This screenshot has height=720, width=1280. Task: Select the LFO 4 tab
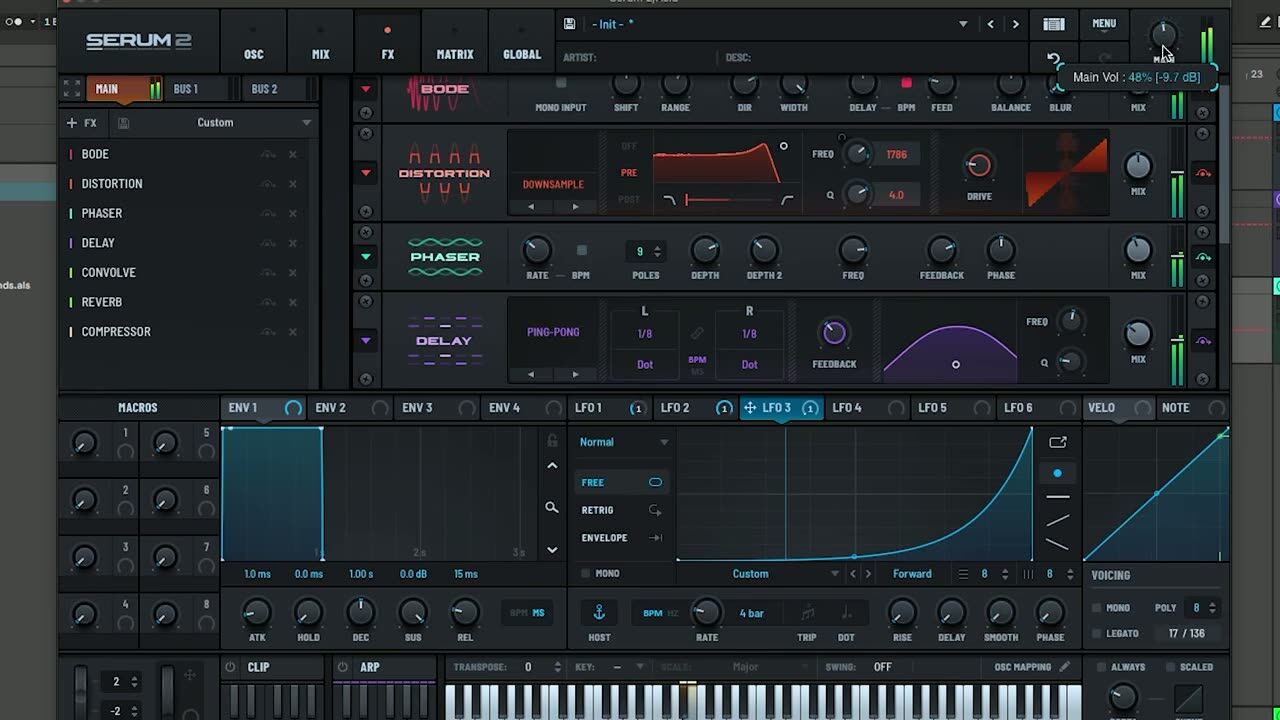(x=847, y=408)
